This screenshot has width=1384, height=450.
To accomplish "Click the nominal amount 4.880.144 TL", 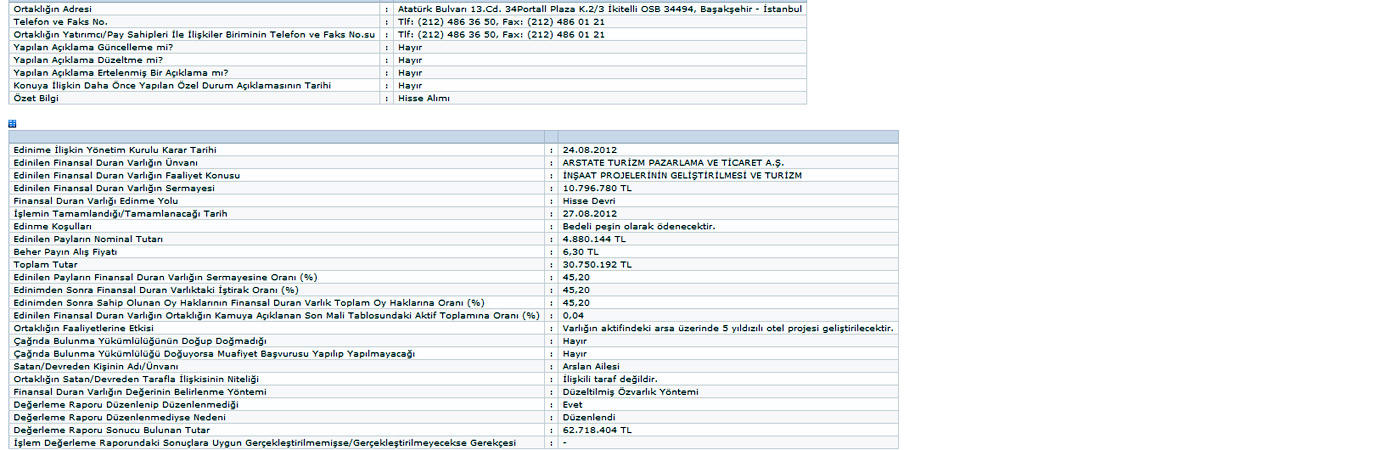I will (594, 239).
